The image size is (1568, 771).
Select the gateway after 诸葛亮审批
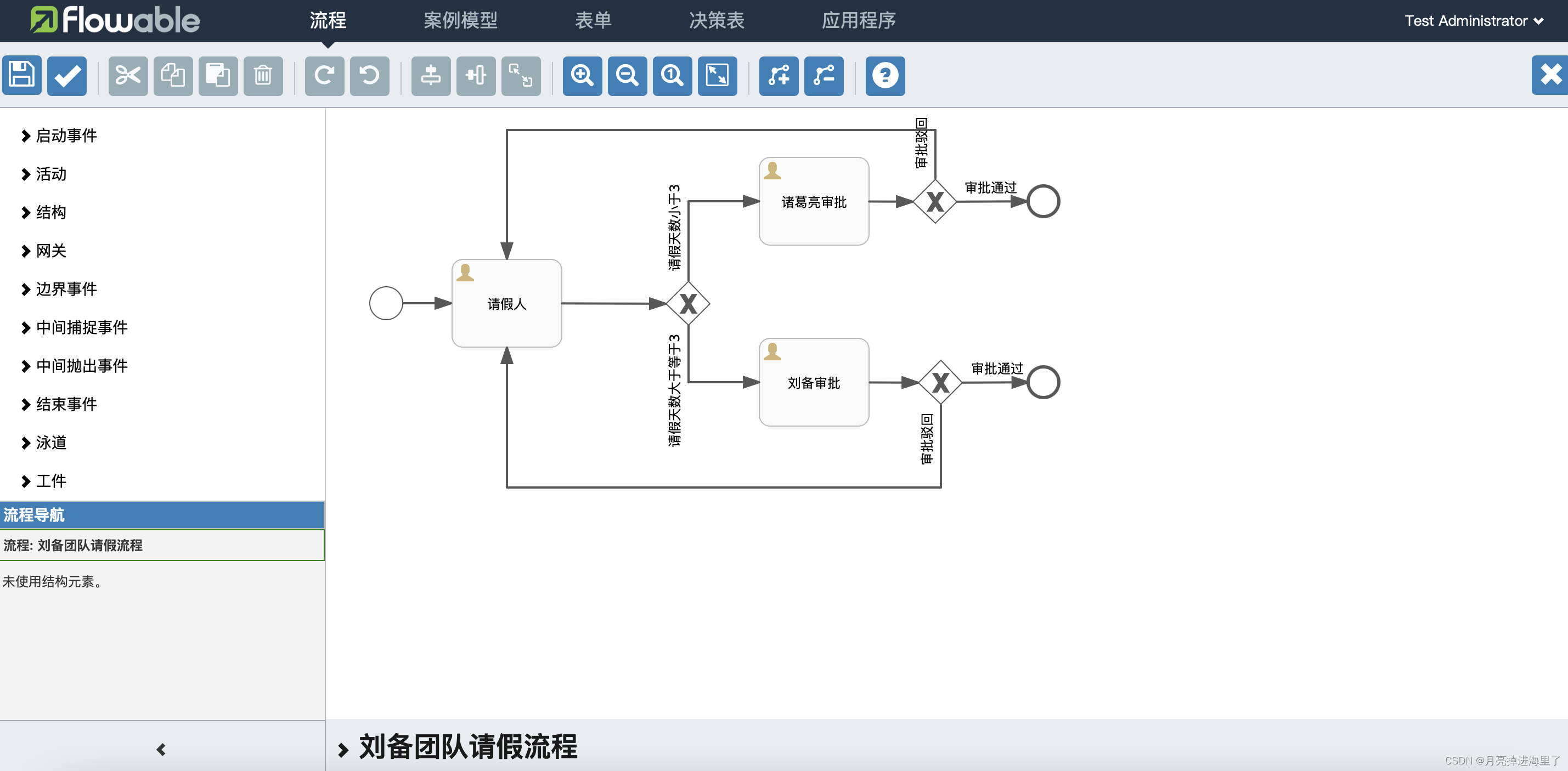[935, 201]
